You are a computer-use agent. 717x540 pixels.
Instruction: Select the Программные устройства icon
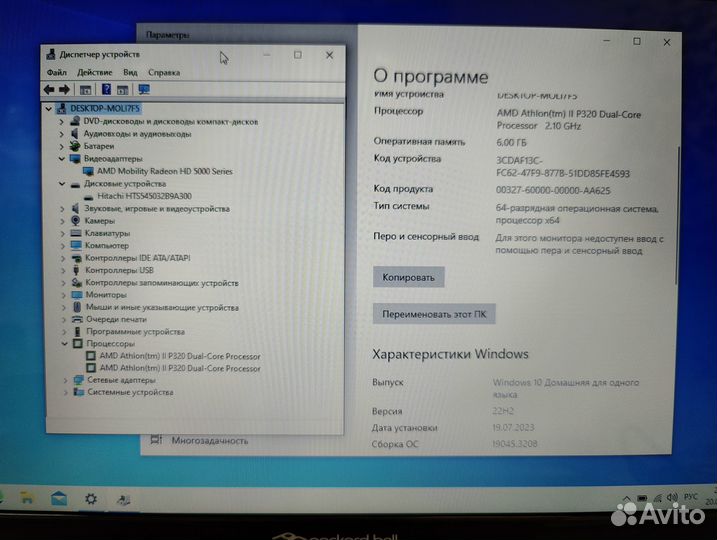78,331
